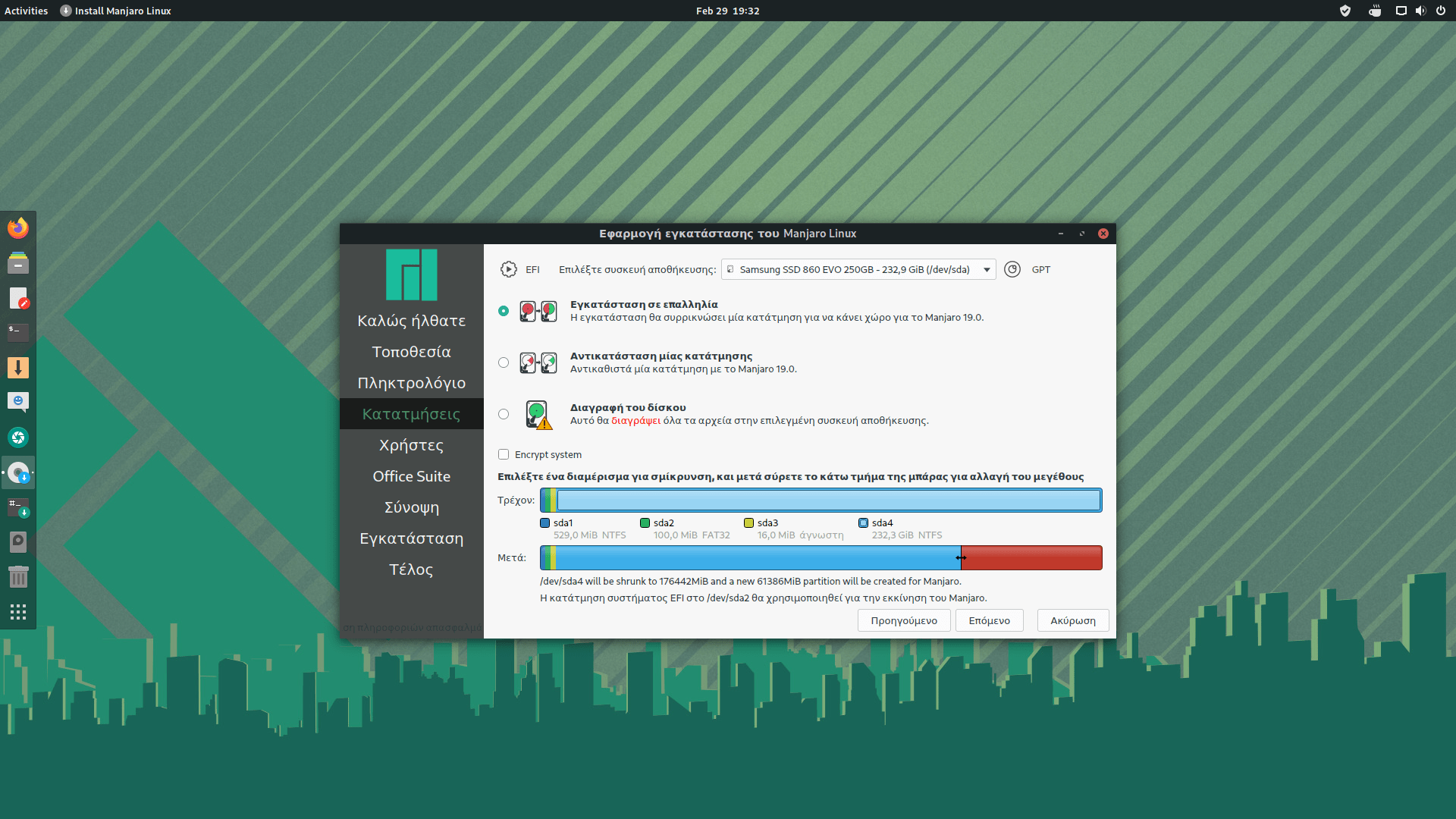Open the Trash in the dock
Screen dimensions: 1456x819
[x=18, y=577]
